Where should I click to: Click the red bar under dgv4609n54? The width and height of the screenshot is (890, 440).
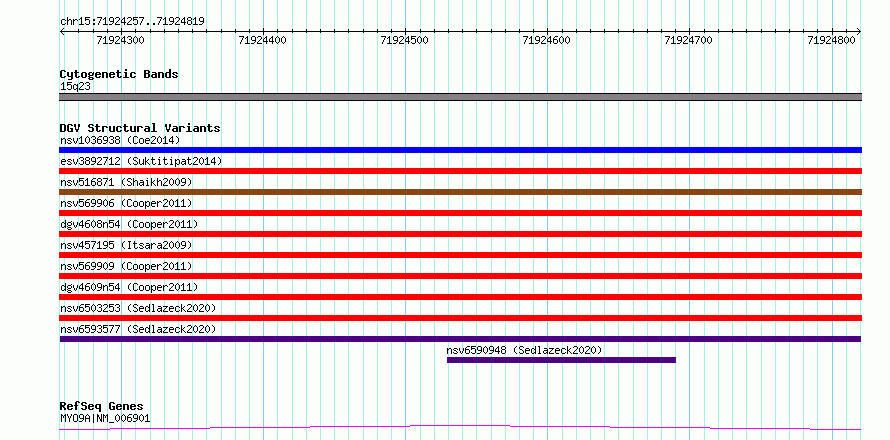460,297
